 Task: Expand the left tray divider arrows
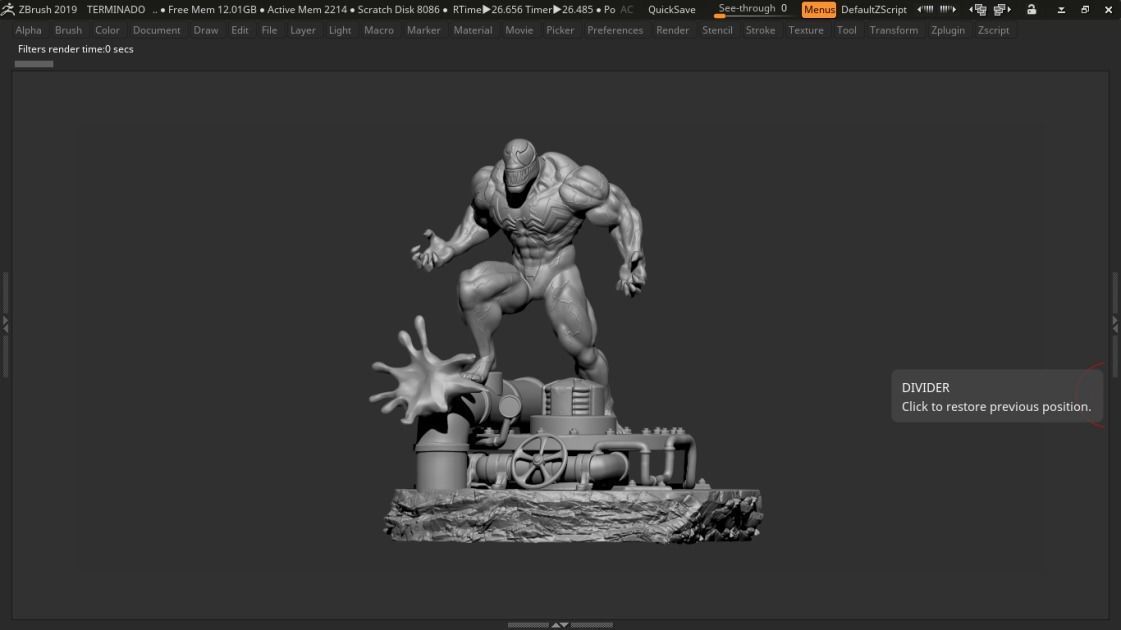[x=5, y=324]
